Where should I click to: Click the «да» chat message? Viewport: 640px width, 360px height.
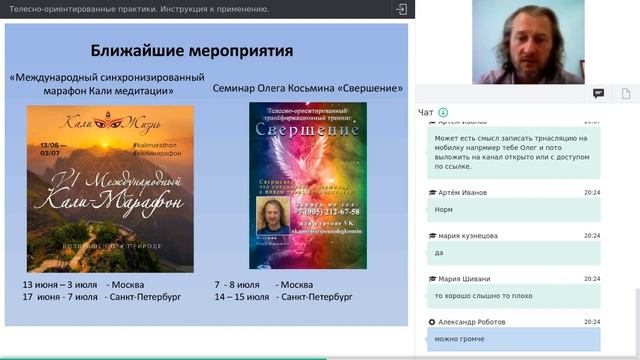(x=514, y=253)
